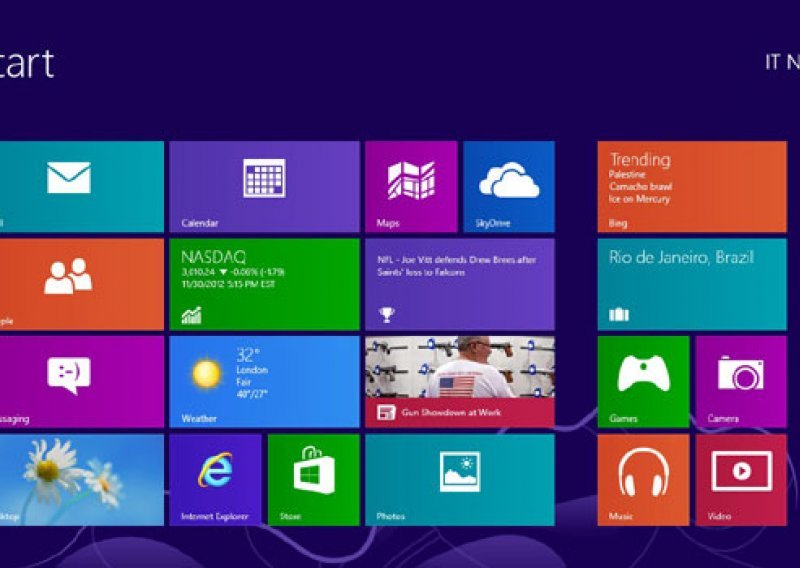The image size is (800, 568).
Task: Open the Rio de Janeiro travel tile
Action: 692,284
